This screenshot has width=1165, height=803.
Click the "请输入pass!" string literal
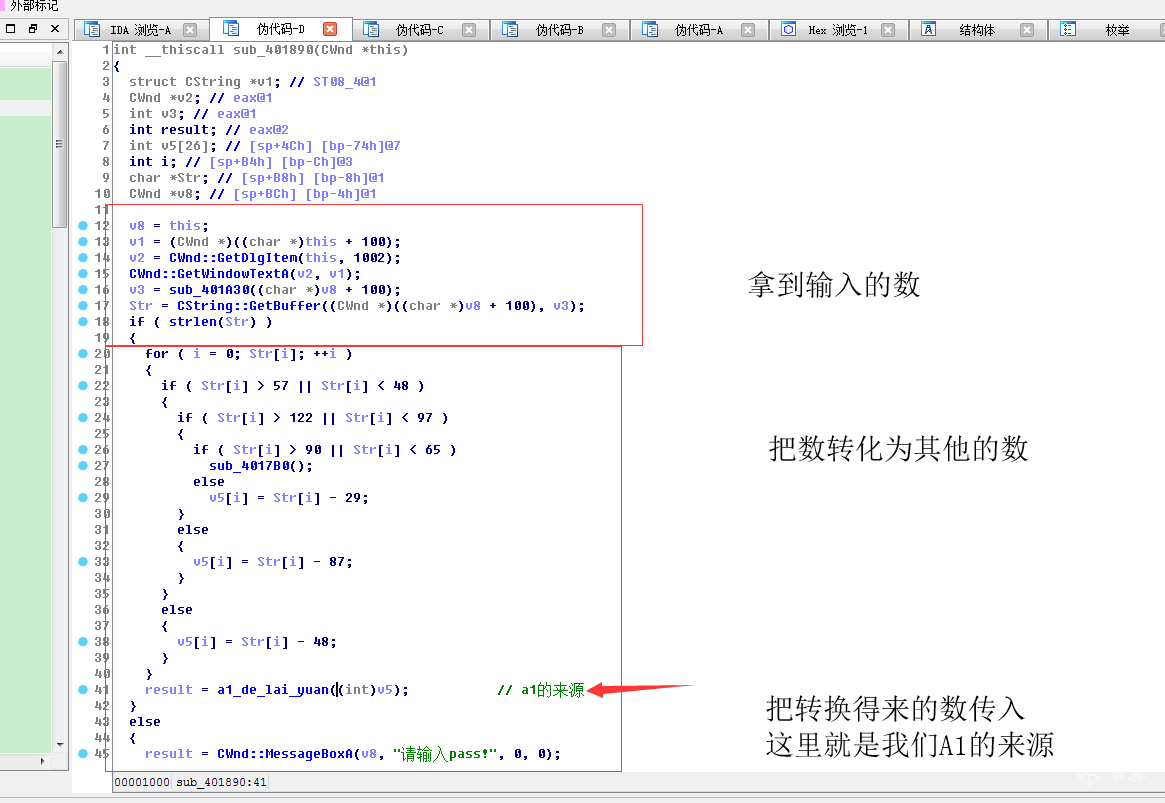click(445, 754)
